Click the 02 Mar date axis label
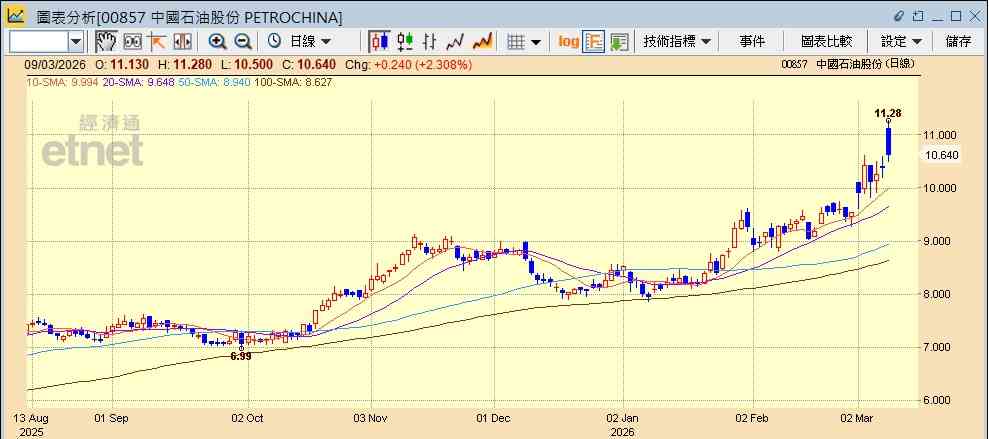The width and height of the screenshot is (989, 439). (x=858, y=418)
